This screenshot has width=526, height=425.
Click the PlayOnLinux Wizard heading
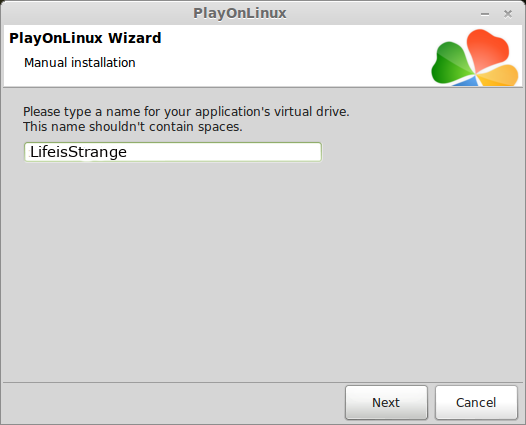click(x=85, y=38)
